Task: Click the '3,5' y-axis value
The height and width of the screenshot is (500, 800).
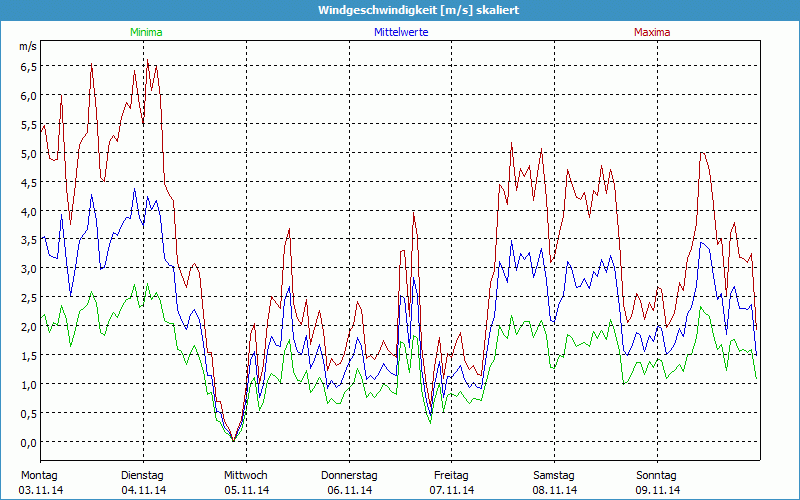Action: (x=29, y=240)
